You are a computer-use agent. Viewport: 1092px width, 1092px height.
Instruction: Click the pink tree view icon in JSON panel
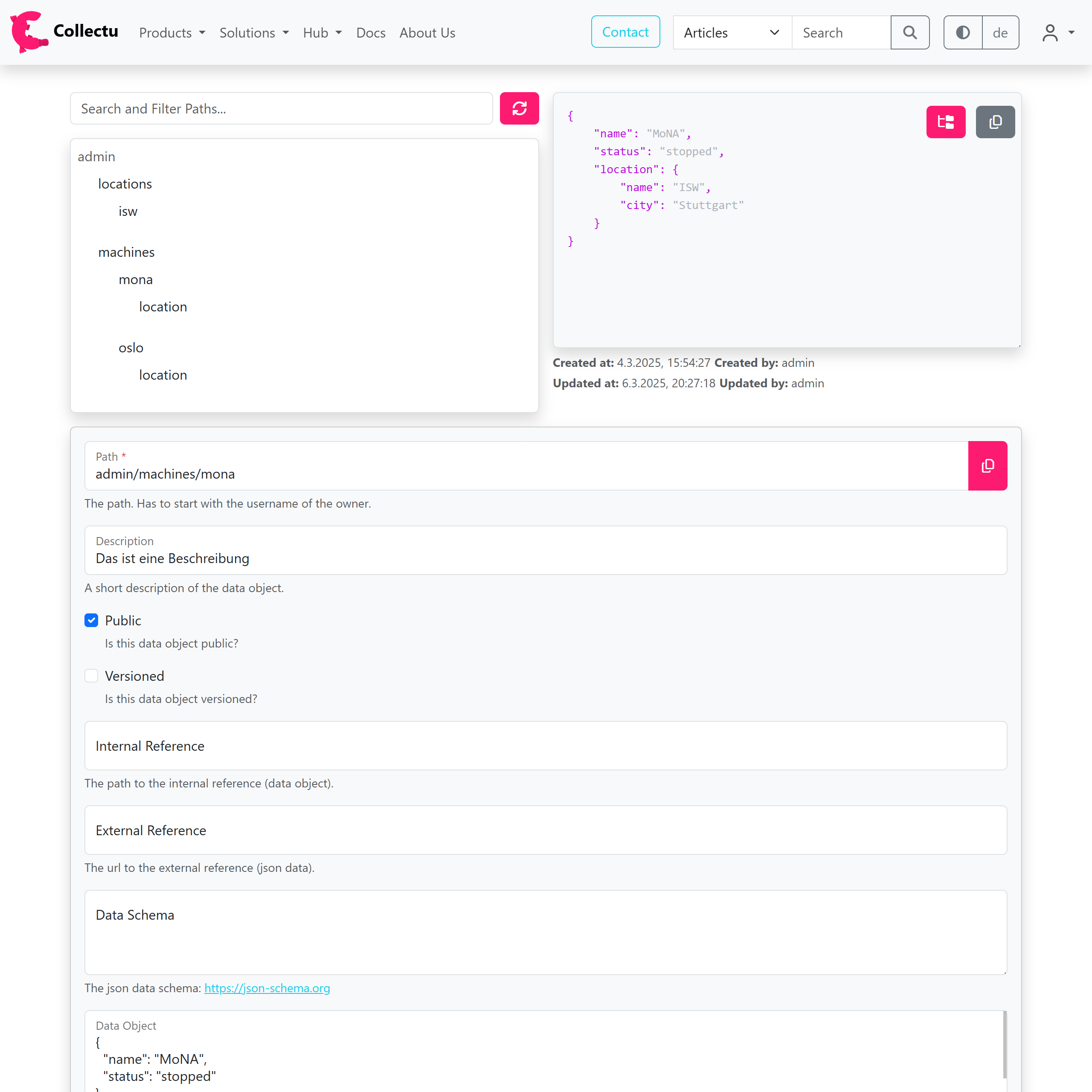click(x=945, y=122)
